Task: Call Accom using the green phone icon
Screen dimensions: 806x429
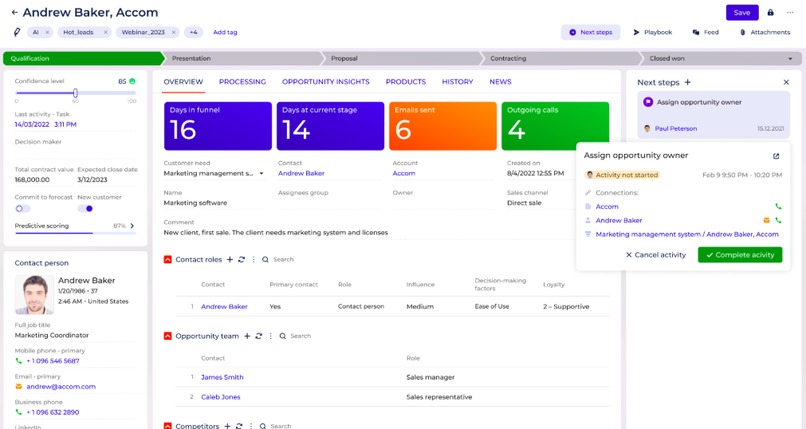Action: point(778,207)
